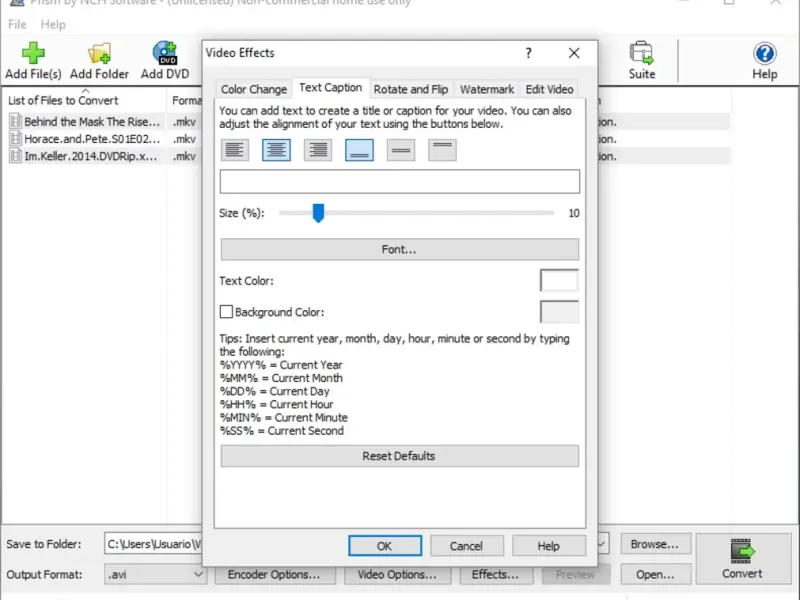The width and height of the screenshot is (800, 600).
Task: Select the Text Caption tab
Action: click(331, 88)
